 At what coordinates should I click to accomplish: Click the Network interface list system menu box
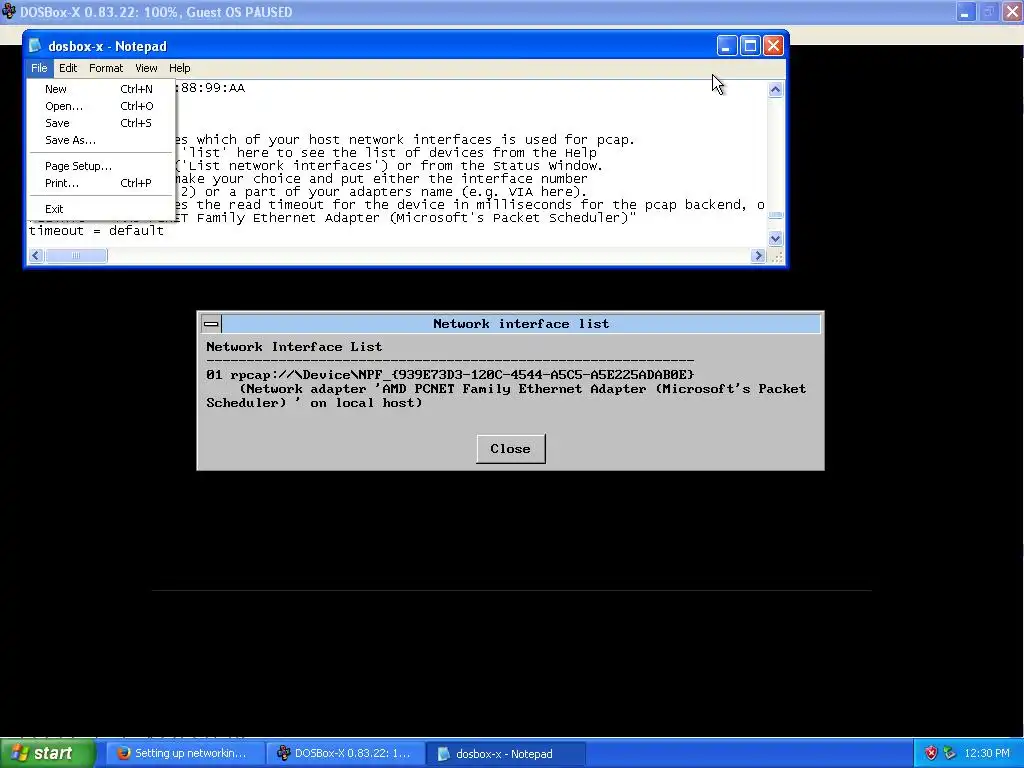pos(211,323)
